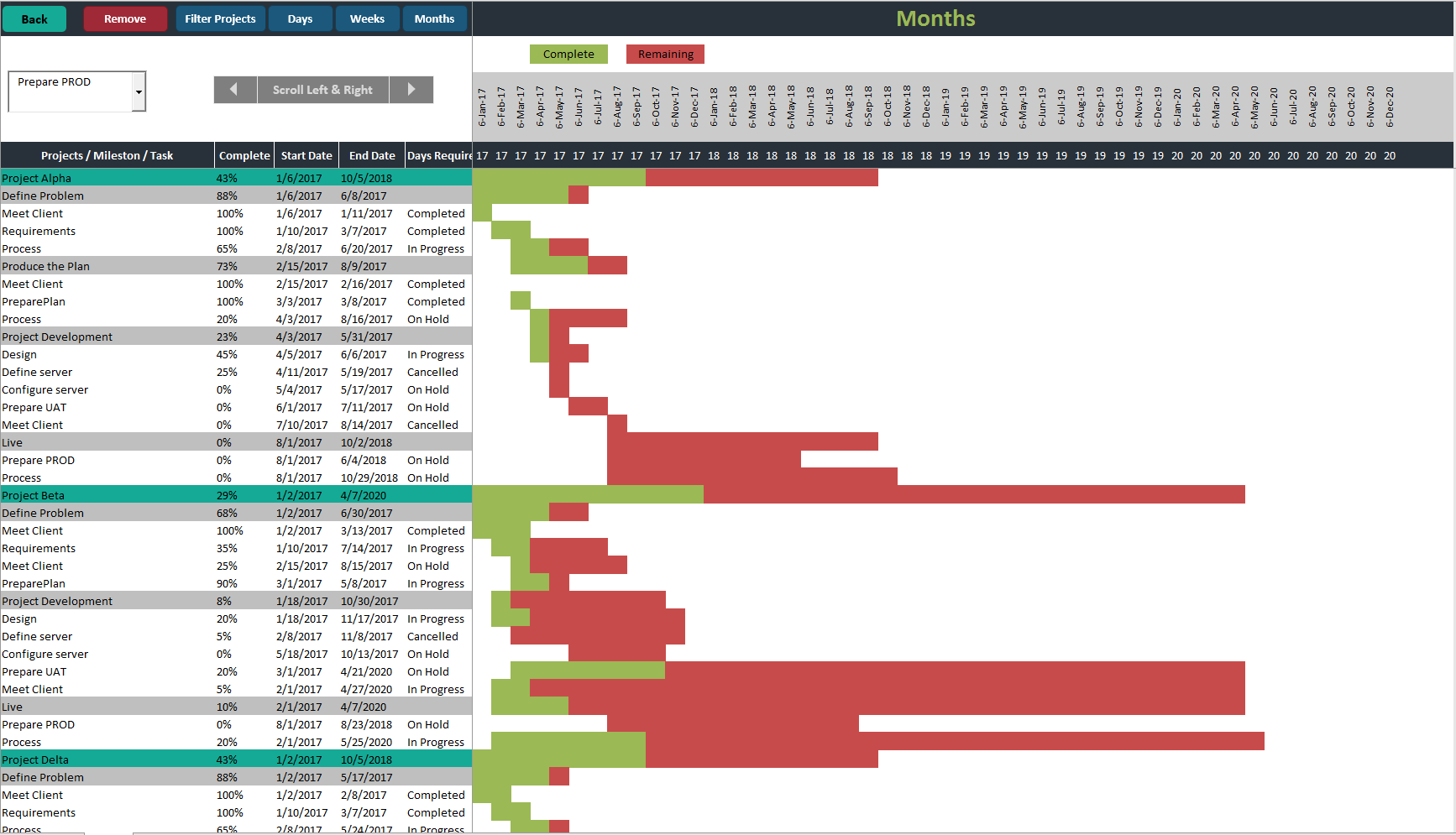Open the Prepare PROD project dropdown
The image size is (1456, 835).
pos(139,91)
